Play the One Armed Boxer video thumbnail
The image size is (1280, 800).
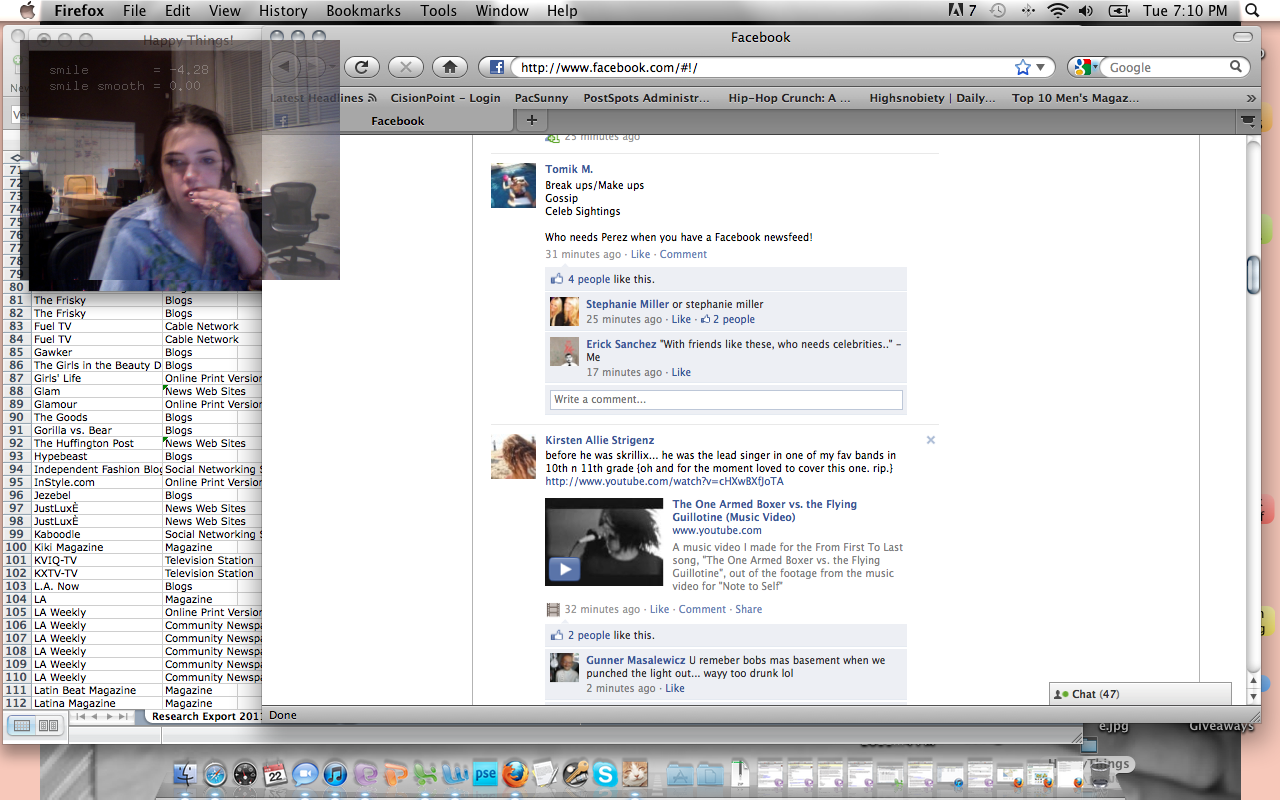(x=564, y=570)
